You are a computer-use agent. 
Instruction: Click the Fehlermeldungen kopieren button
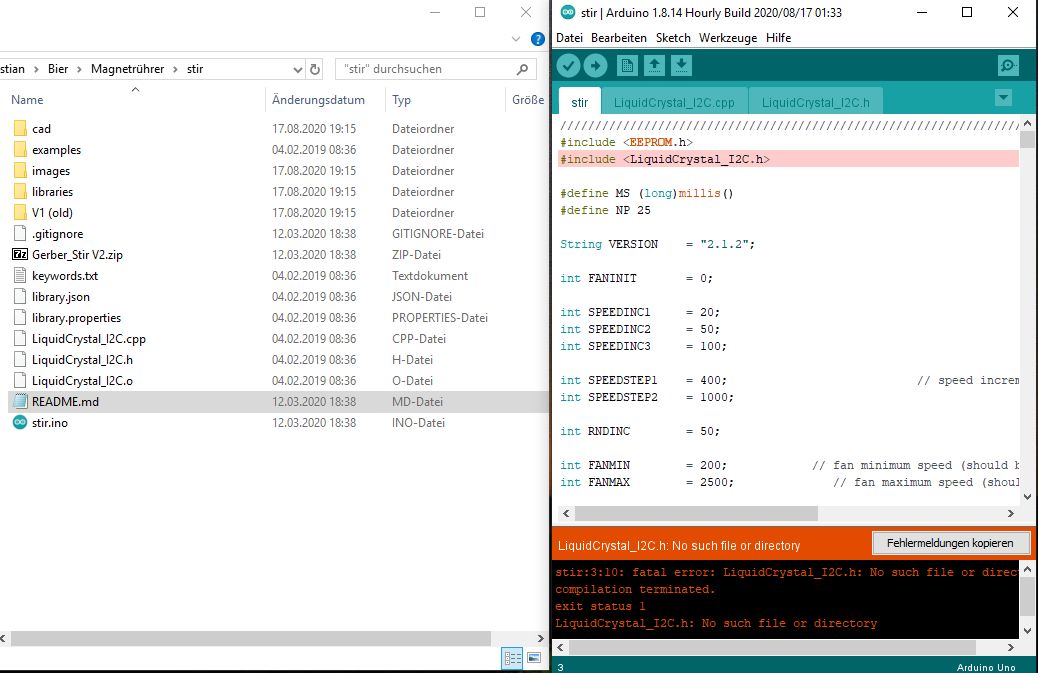pyautogui.click(x=950, y=543)
